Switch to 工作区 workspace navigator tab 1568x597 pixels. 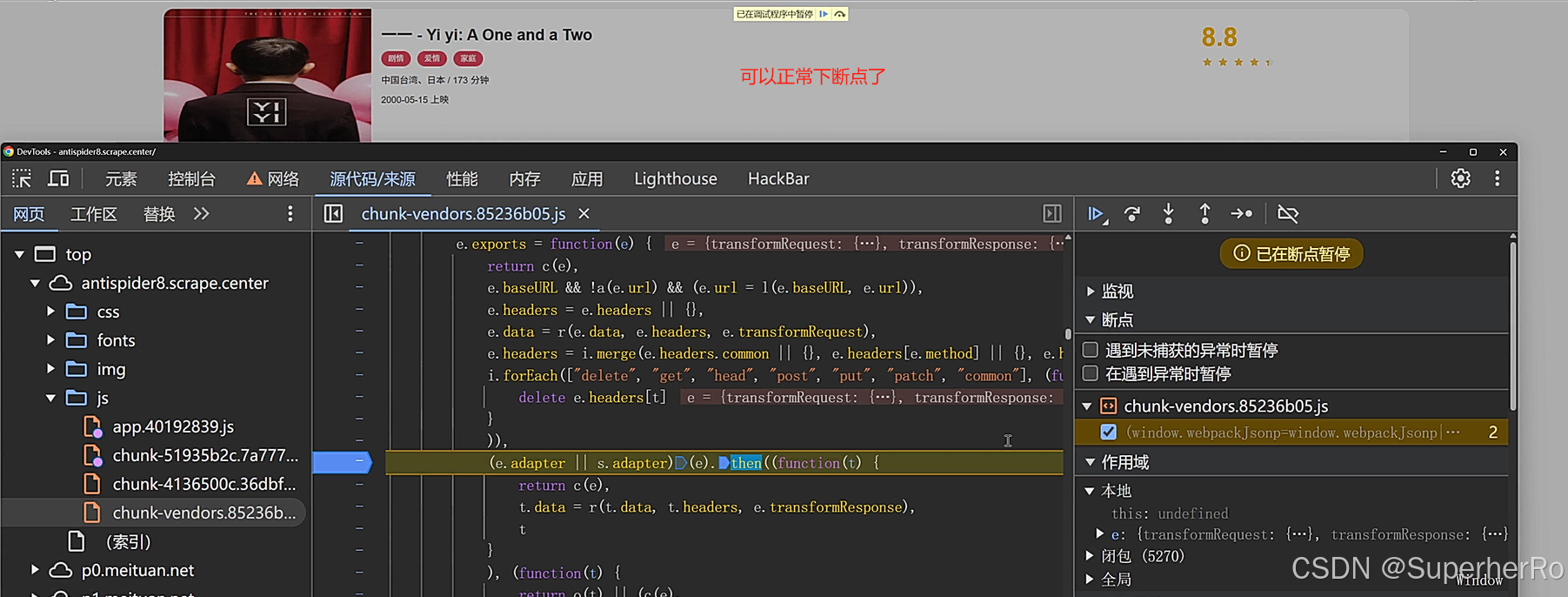pyautogui.click(x=94, y=214)
